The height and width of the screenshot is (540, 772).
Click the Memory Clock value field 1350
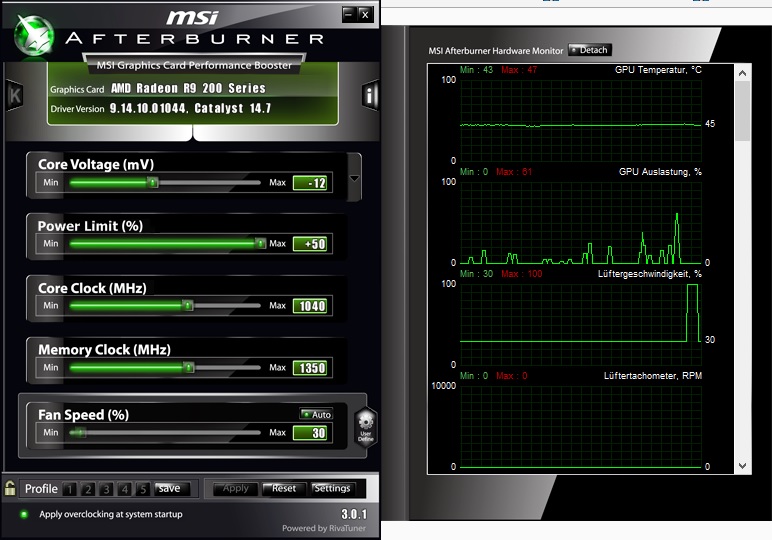click(310, 368)
